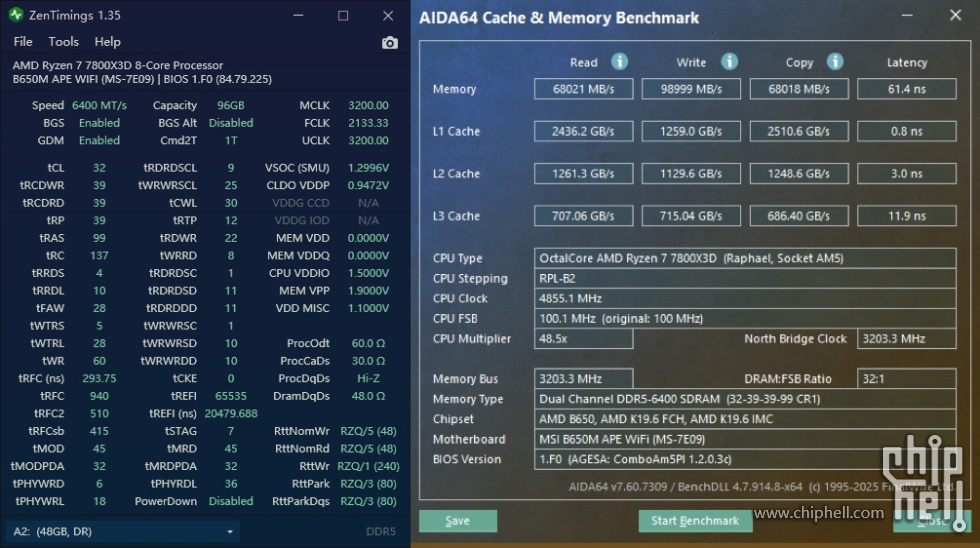Click the L3 Cache Write value 715.04 GB/s

tap(691, 216)
